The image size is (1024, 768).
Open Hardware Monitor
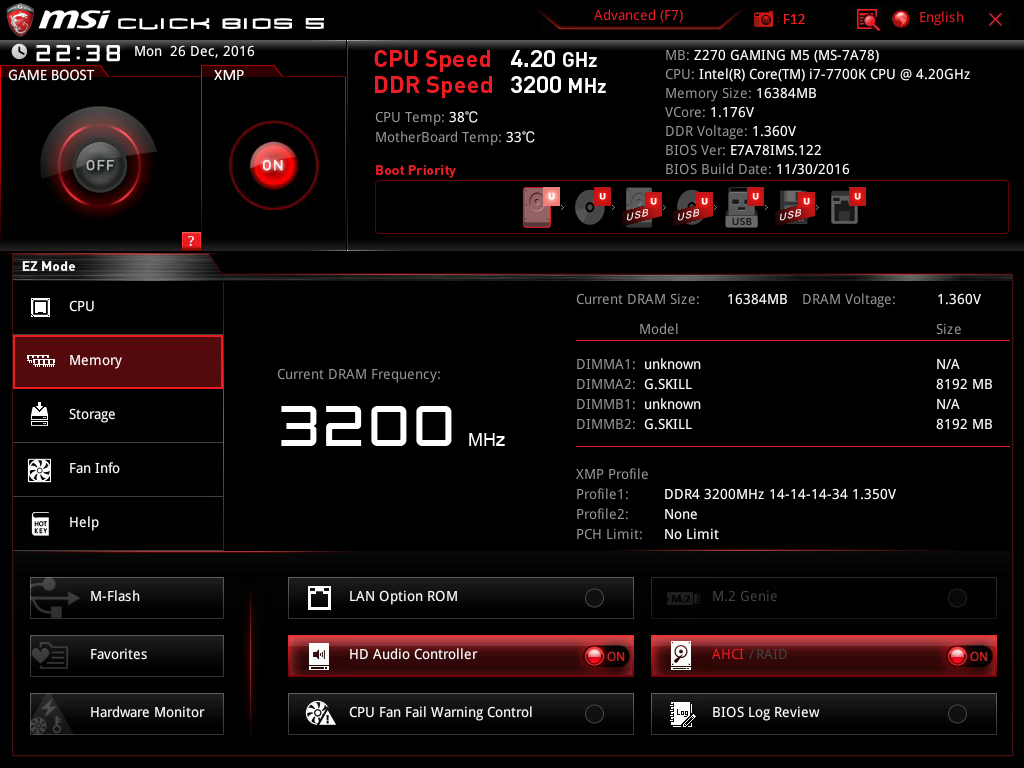127,714
